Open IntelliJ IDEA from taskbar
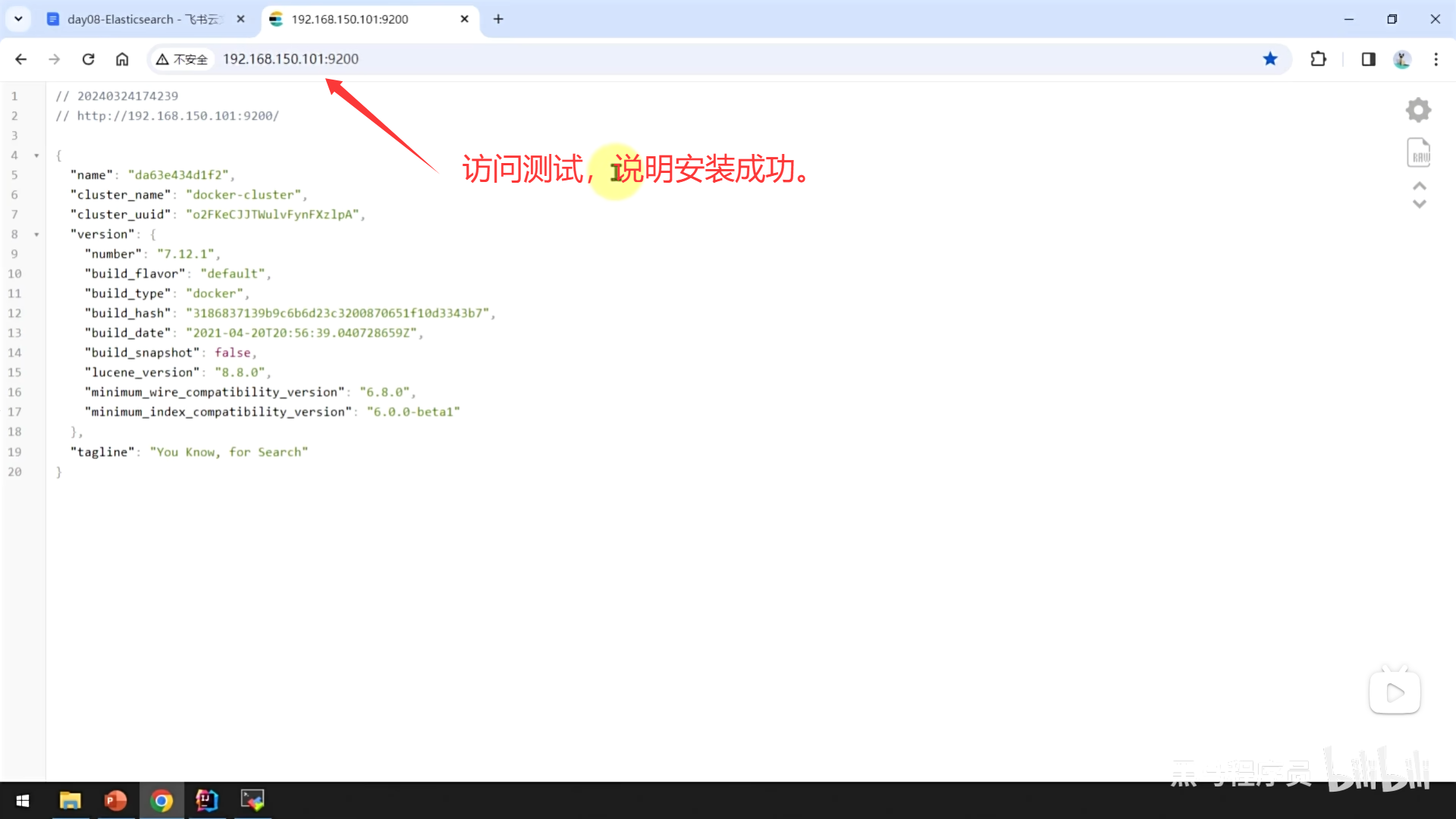This screenshot has height=819, width=1456. tap(206, 800)
